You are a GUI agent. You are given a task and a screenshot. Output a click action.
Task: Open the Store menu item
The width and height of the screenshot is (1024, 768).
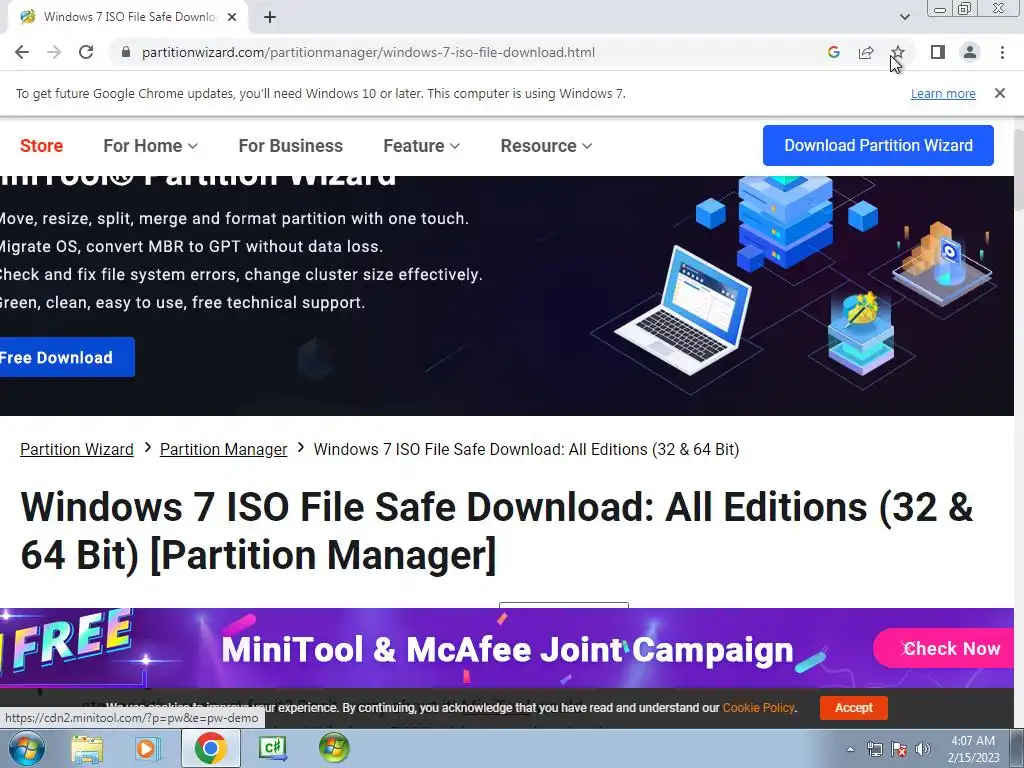[x=41, y=146]
